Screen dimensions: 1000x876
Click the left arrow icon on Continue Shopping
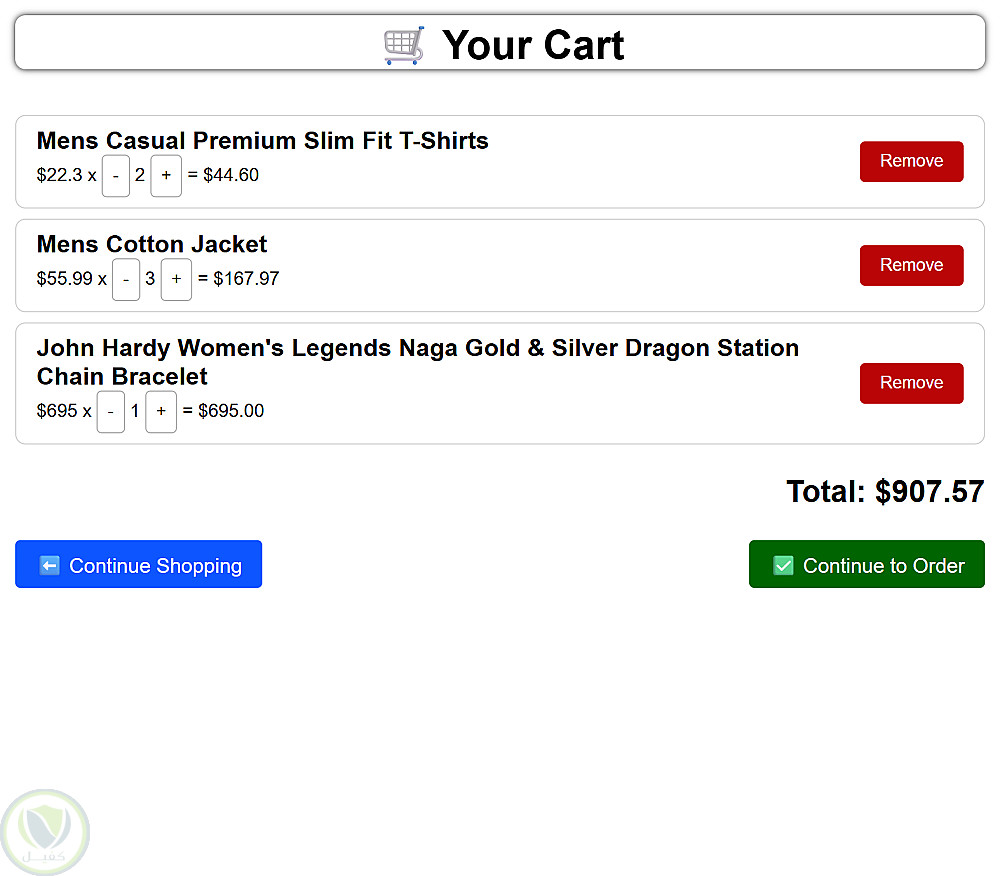49,565
